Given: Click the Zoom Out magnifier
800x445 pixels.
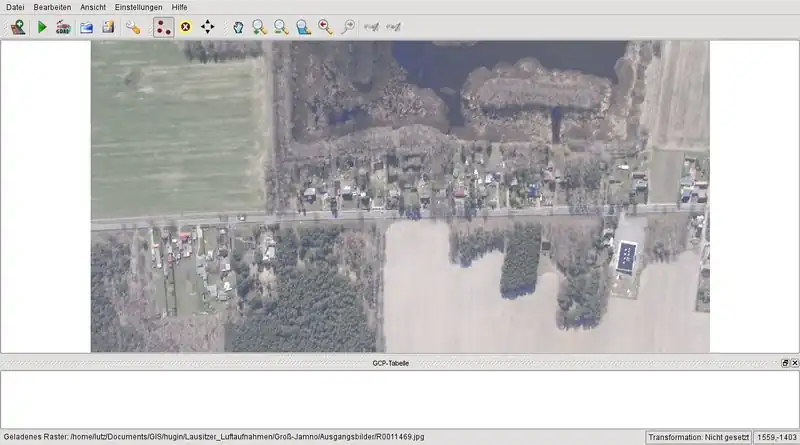Looking at the screenshot, I should 281,27.
